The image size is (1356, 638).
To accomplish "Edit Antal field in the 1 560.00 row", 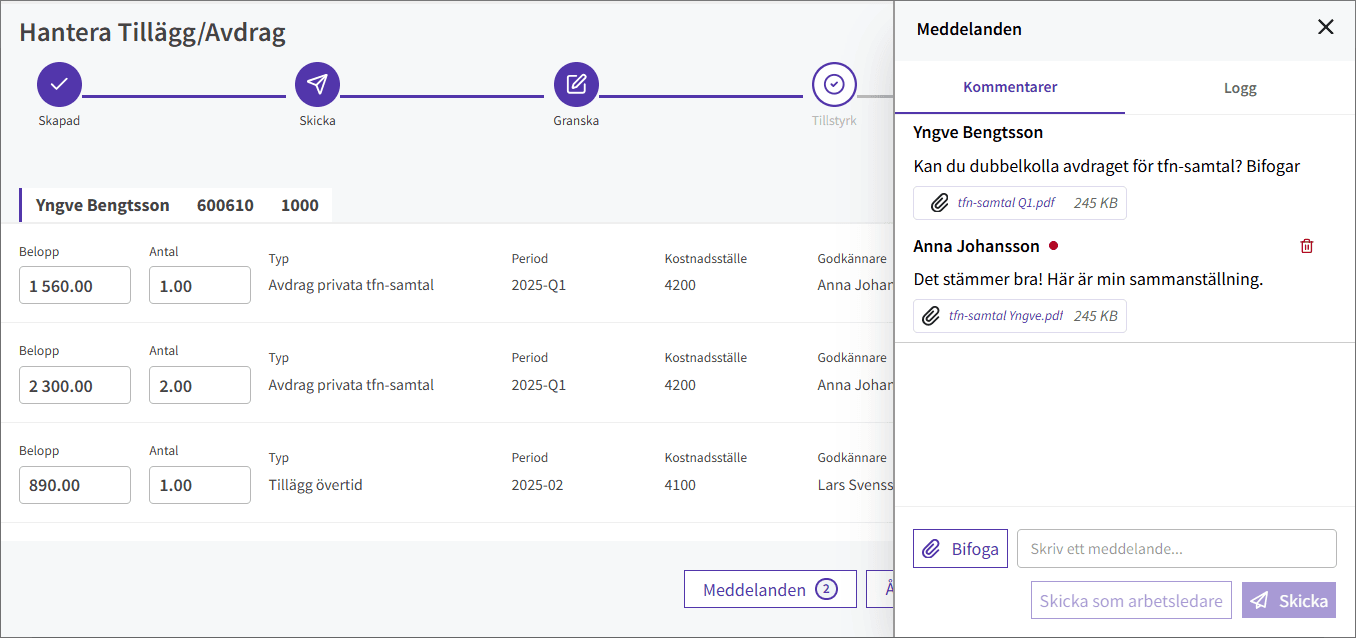I will (x=200, y=285).
